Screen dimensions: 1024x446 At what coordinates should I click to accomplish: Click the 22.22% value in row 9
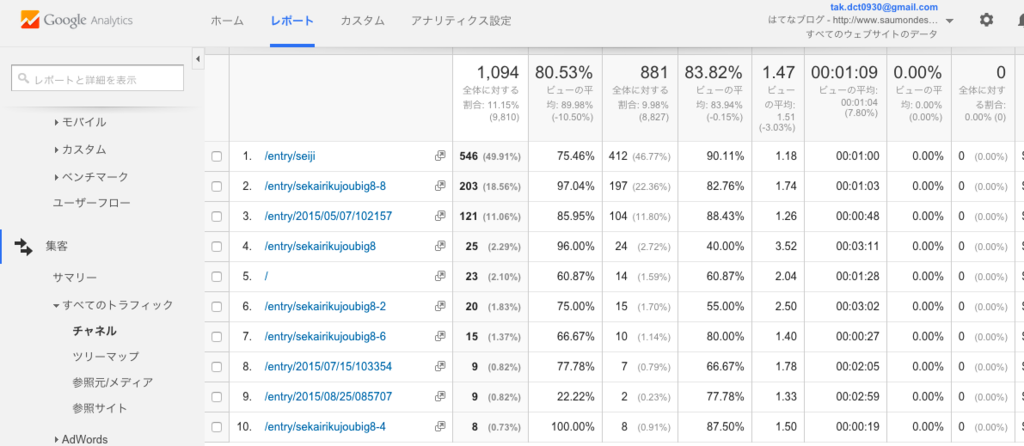click(573, 396)
